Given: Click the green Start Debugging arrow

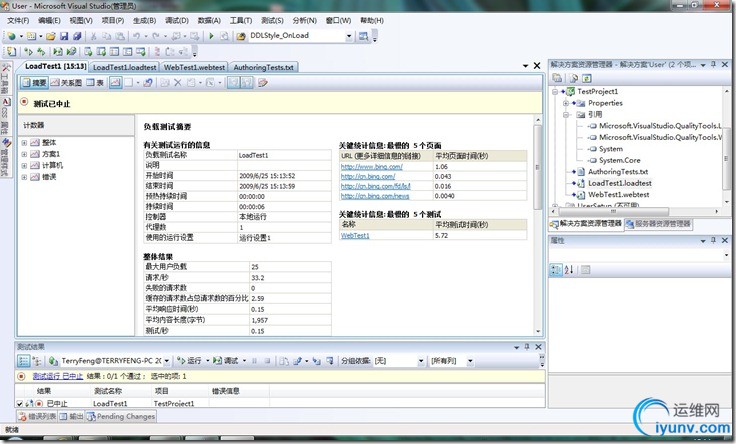Looking at the screenshot, I should coord(211,36).
